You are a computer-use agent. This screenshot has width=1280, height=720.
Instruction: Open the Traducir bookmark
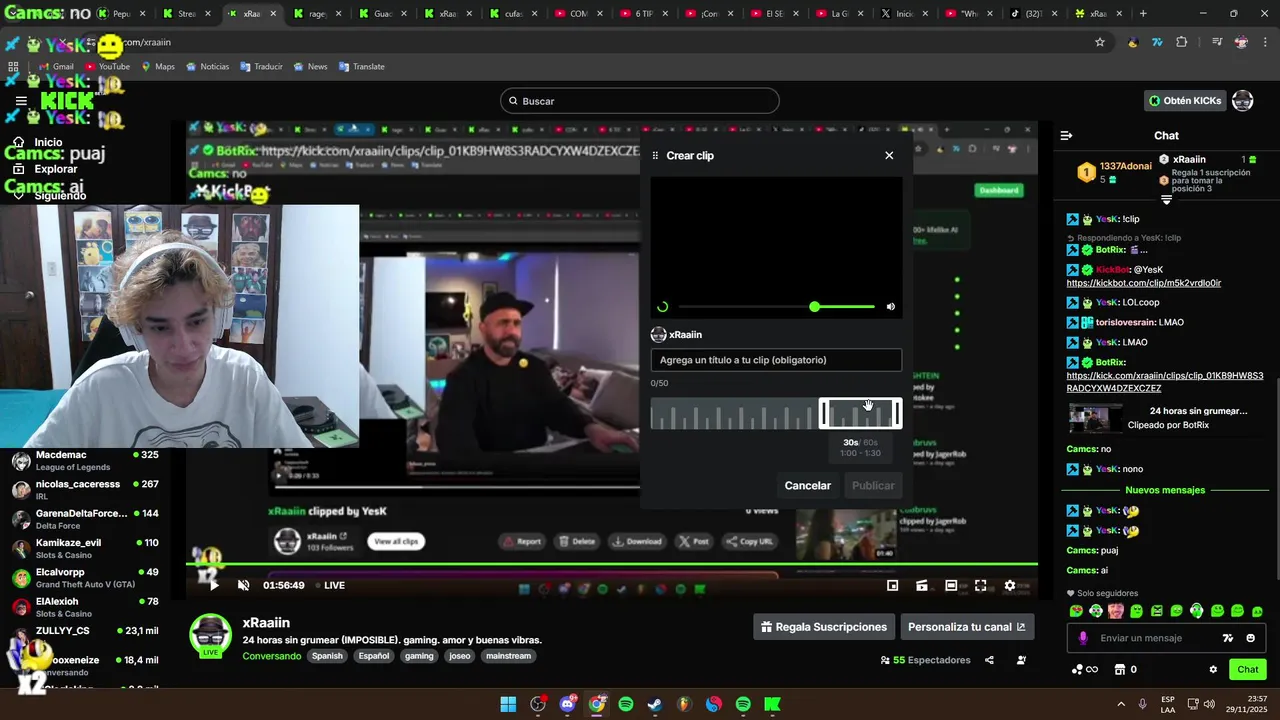click(261, 66)
